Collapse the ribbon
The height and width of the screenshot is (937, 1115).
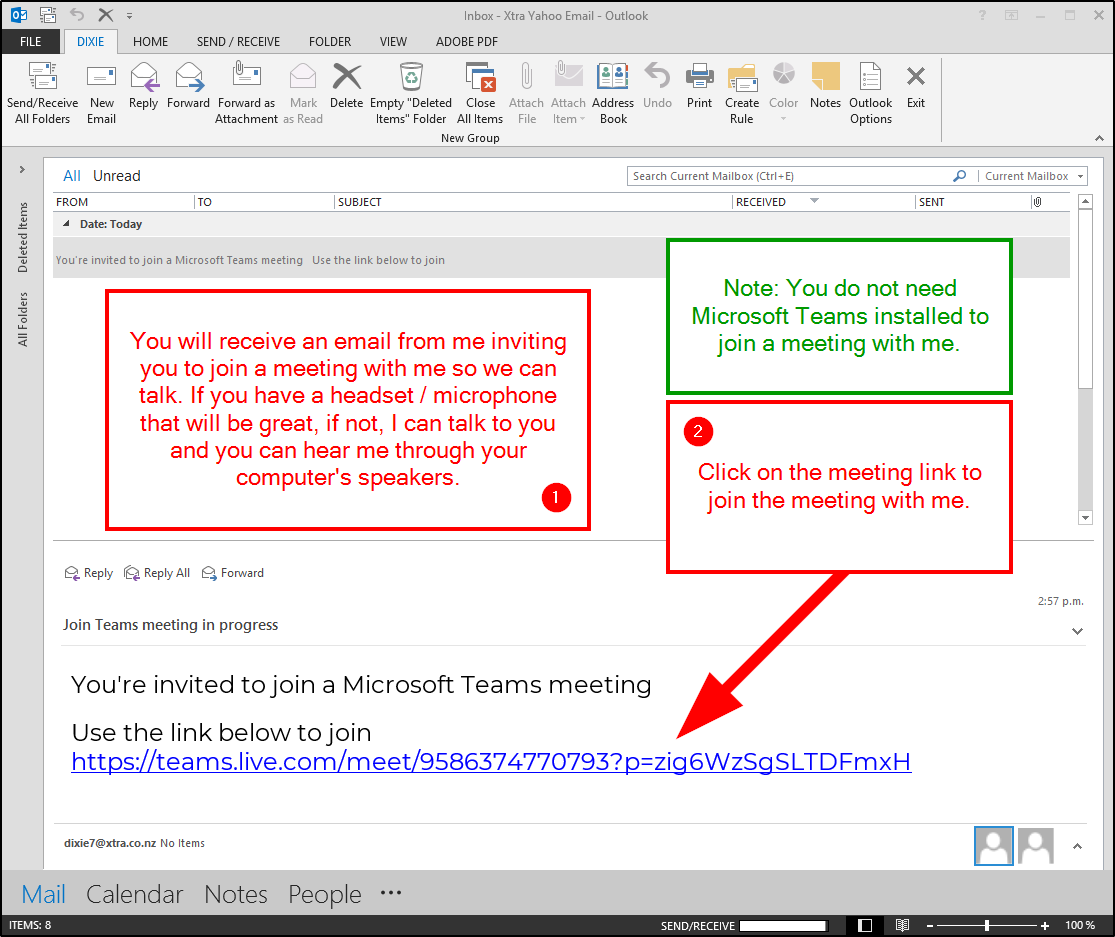point(1099,138)
